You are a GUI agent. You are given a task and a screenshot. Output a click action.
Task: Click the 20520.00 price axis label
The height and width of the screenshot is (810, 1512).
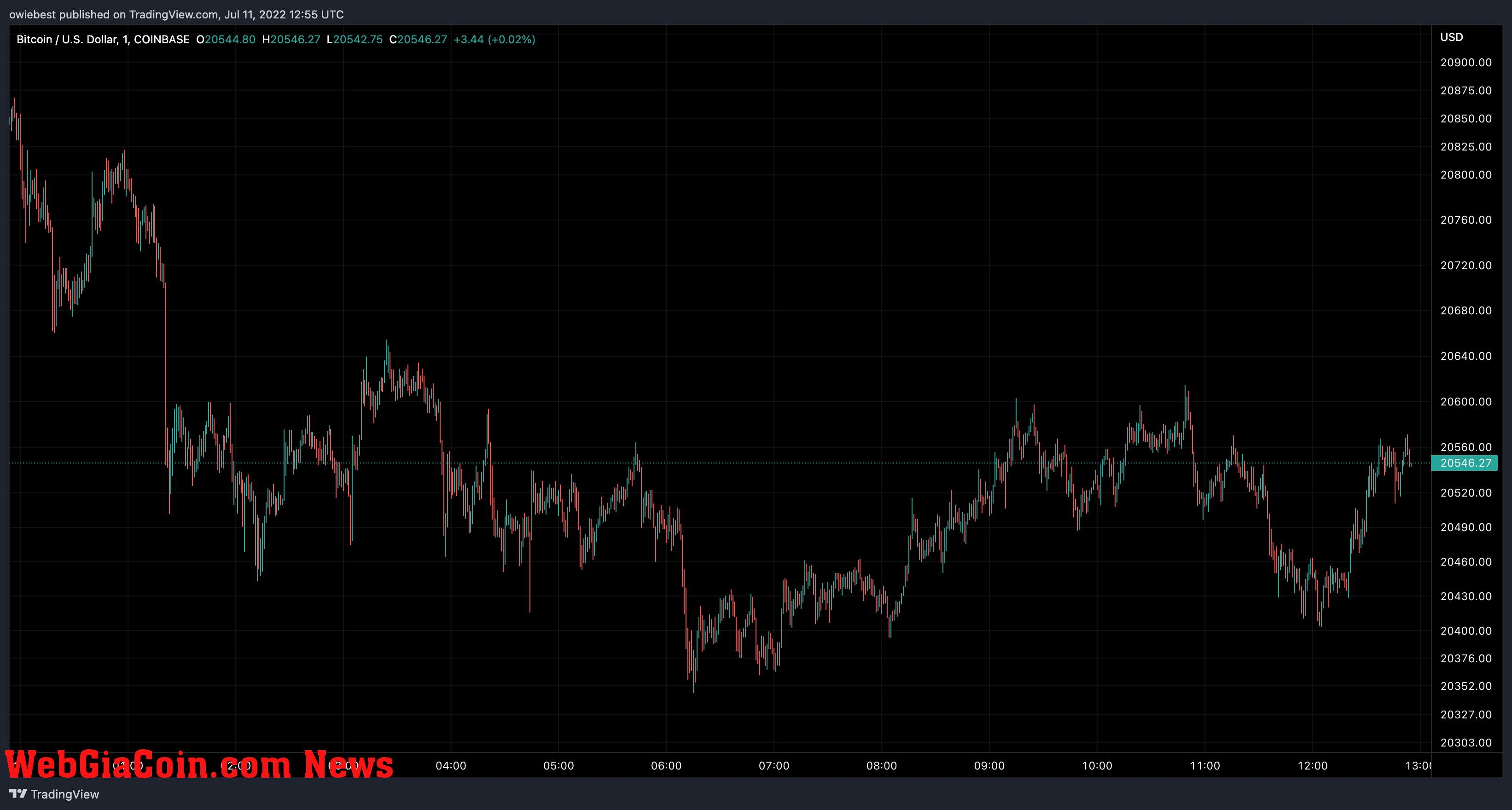1465,493
